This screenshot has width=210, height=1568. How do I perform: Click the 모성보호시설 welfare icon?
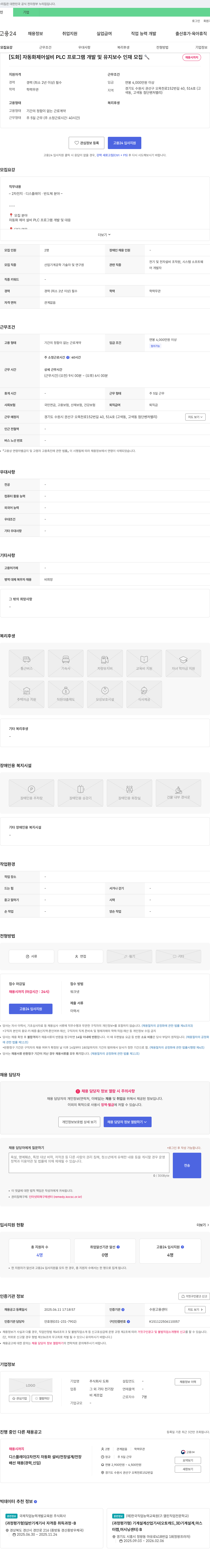click(105, 694)
